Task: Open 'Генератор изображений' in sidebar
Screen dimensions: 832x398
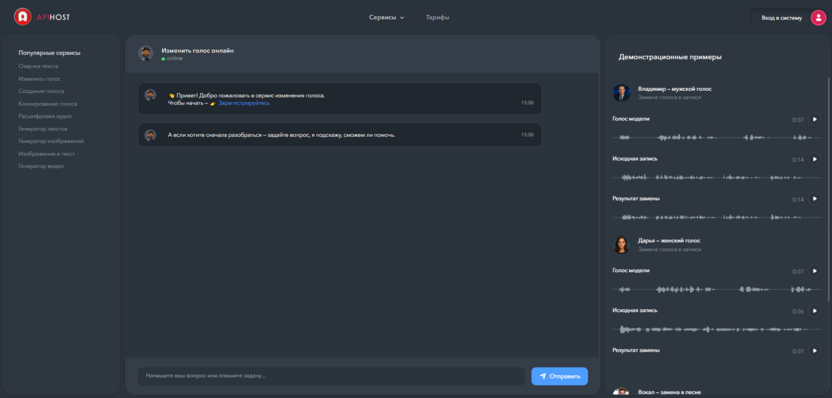Action: [x=51, y=141]
